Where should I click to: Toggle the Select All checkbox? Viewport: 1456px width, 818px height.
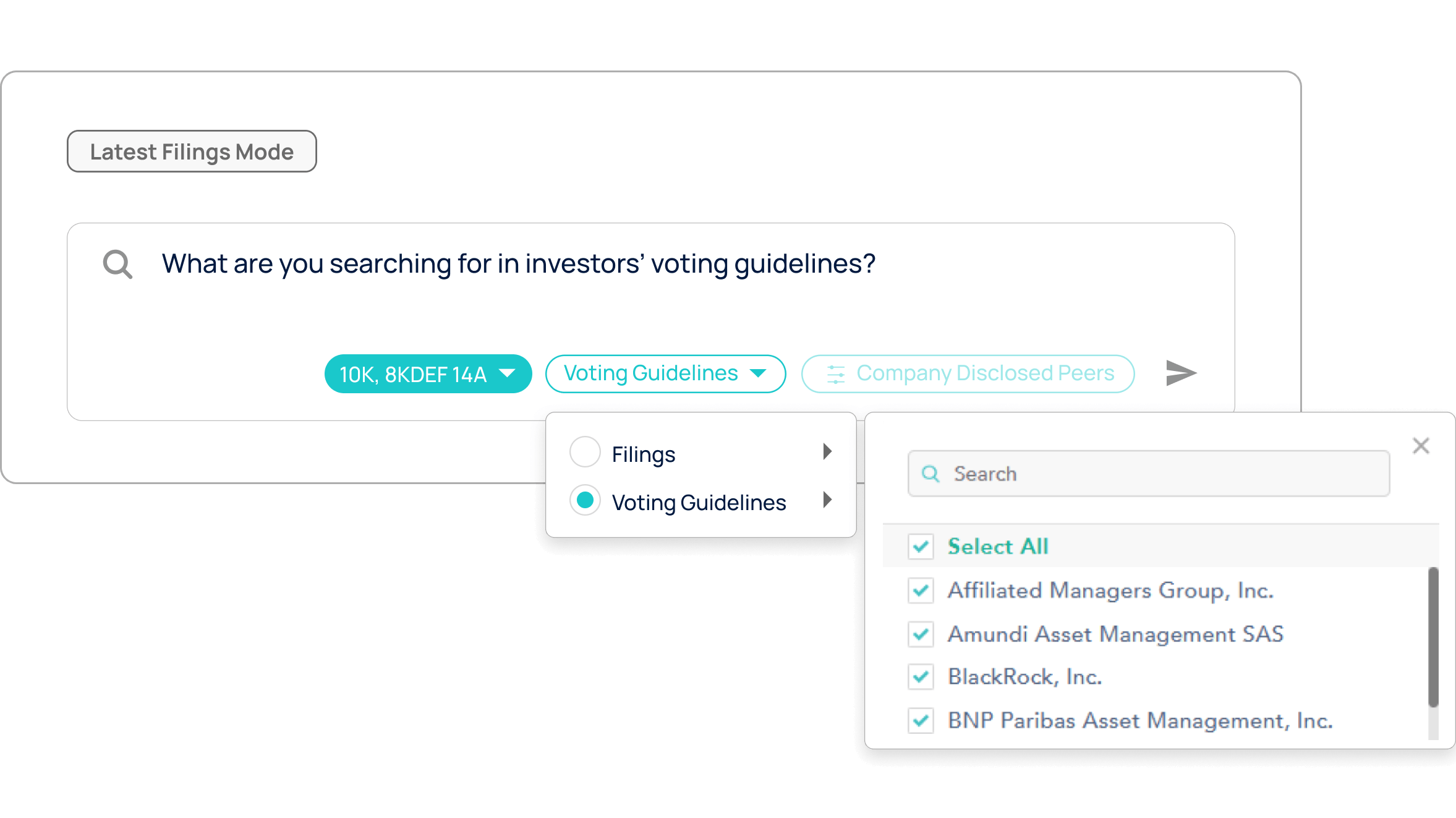click(x=921, y=547)
